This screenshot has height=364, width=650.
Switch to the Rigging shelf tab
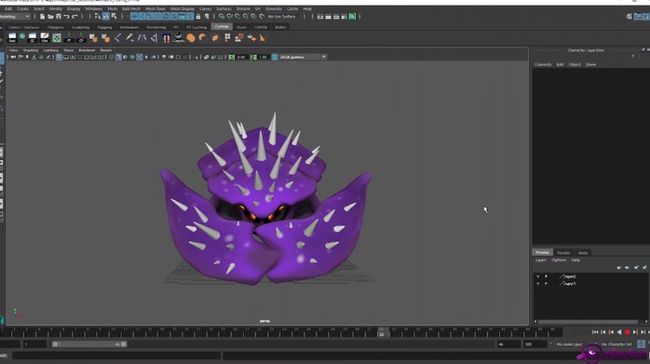click(104, 27)
